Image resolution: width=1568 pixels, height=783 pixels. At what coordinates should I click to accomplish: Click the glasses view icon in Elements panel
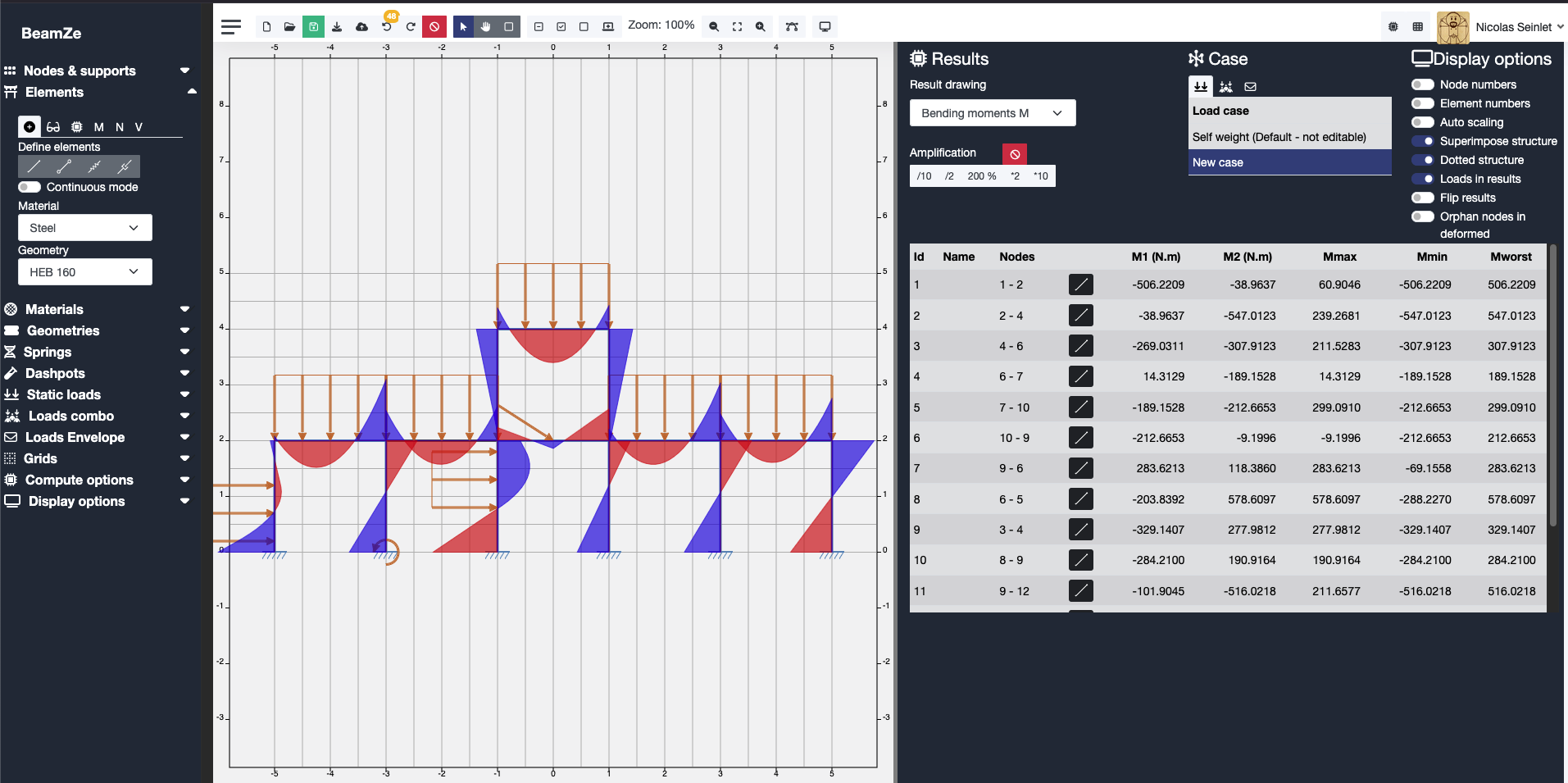(x=53, y=127)
